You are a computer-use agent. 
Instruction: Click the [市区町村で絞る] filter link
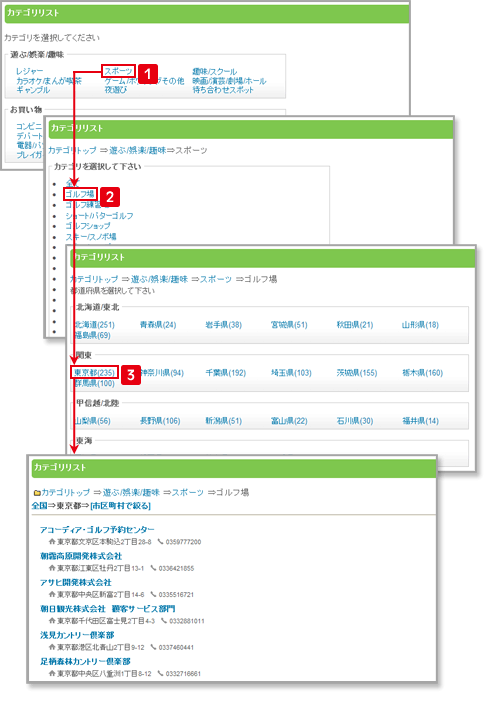tap(120, 505)
